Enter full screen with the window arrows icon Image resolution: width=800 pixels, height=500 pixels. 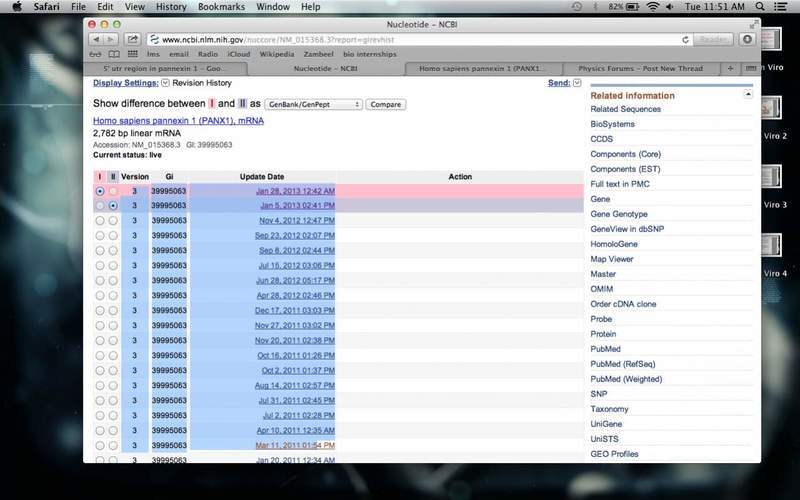click(x=754, y=24)
